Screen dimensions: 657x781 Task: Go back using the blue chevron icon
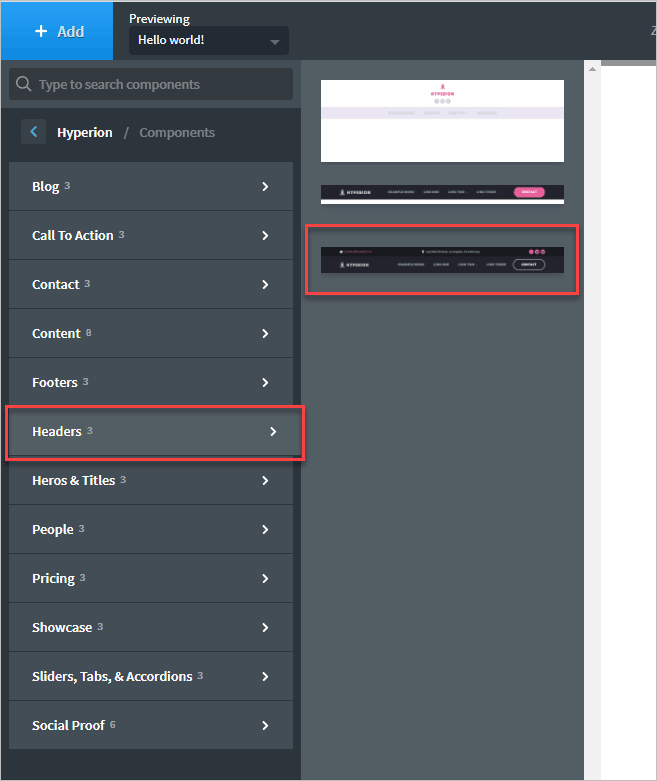click(33, 132)
